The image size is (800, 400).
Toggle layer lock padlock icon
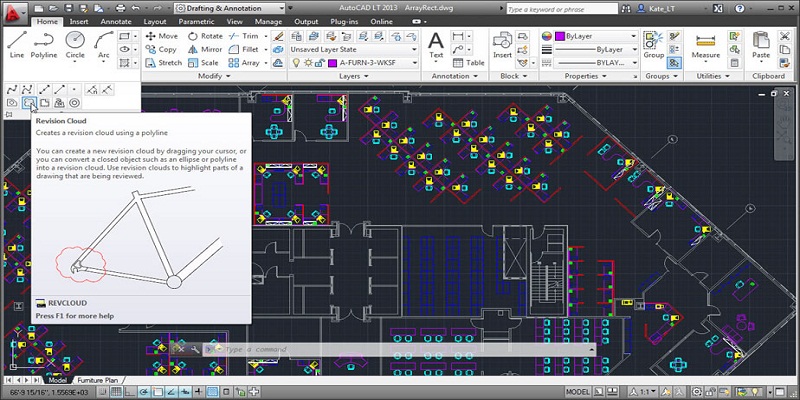tap(320, 63)
